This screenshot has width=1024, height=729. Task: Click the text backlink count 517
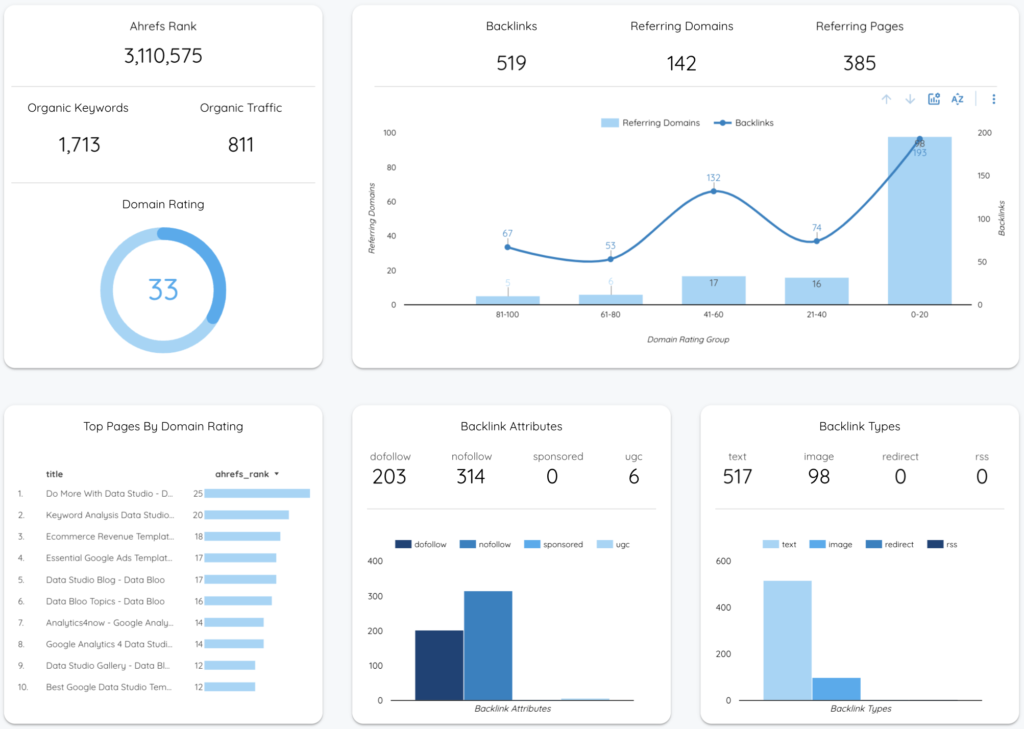[x=737, y=477]
